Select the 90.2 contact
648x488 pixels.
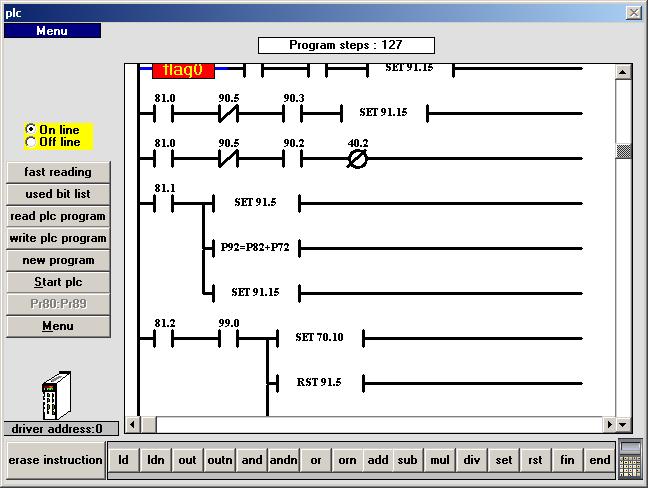click(x=293, y=158)
